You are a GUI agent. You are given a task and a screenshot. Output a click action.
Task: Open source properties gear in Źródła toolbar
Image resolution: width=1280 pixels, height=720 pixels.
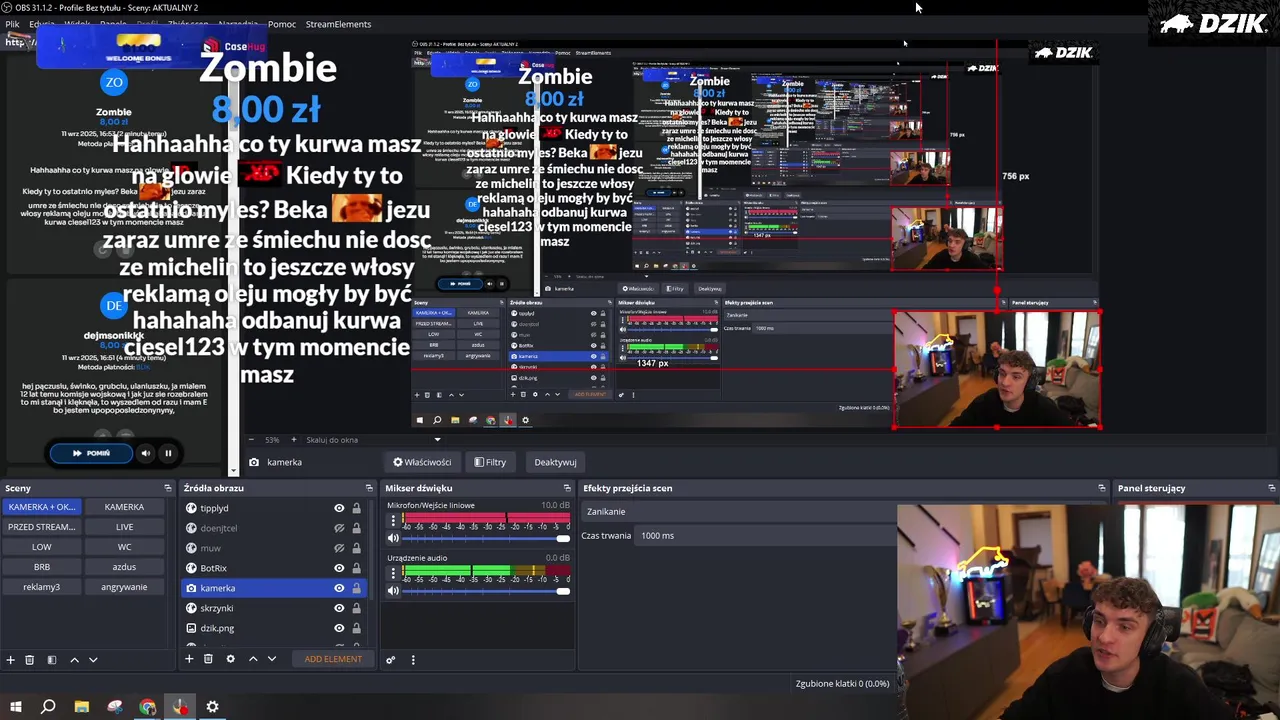click(x=230, y=659)
